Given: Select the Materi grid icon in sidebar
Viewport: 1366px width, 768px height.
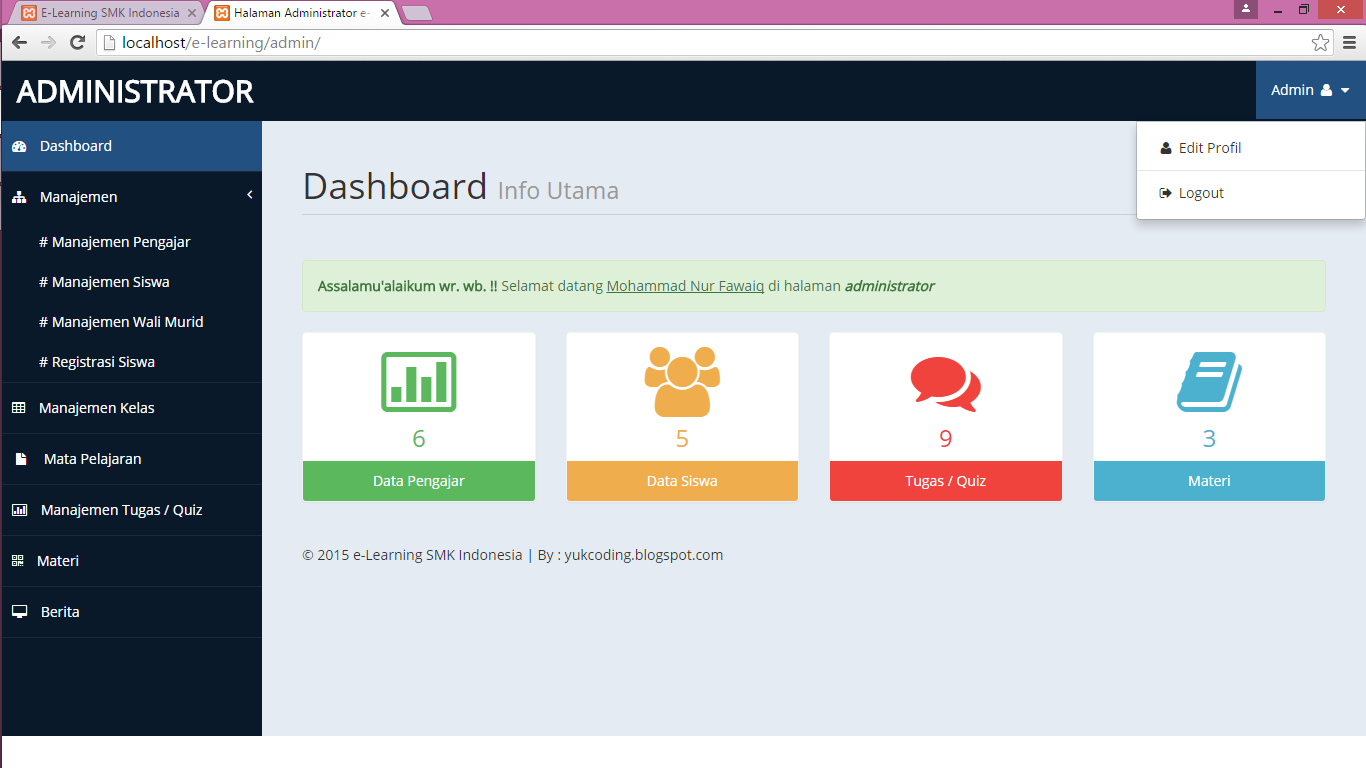Looking at the screenshot, I should pos(19,560).
